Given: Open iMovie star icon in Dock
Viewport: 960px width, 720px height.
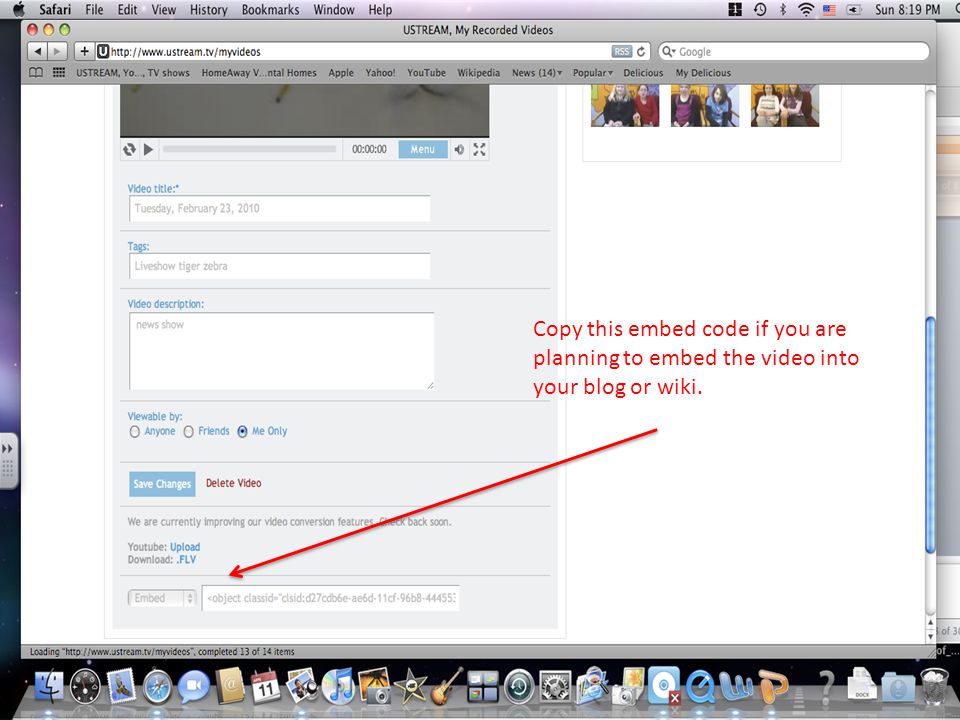Looking at the screenshot, I should tap(411, 686).
